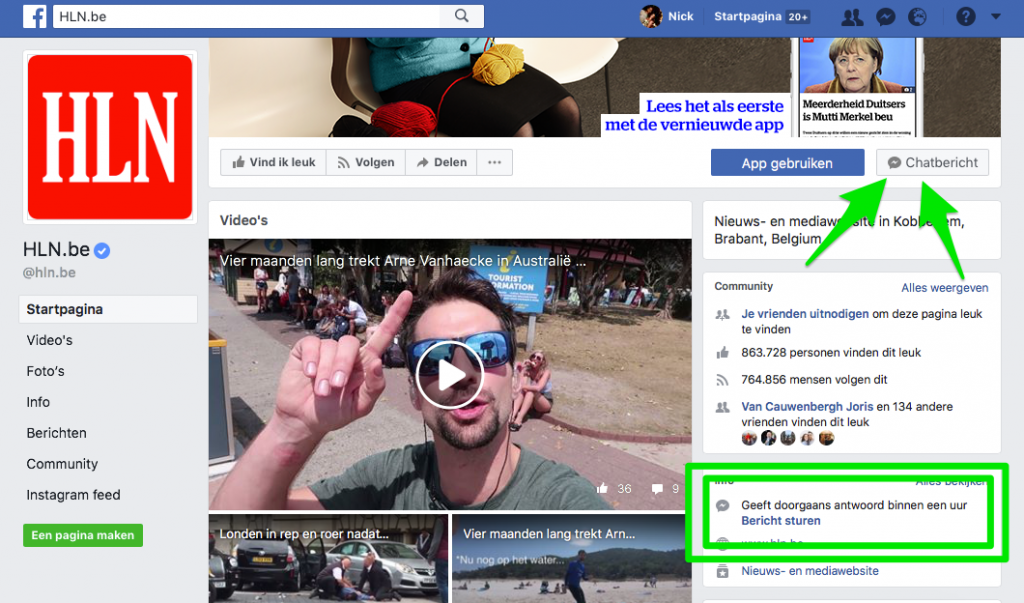Click the friends icon beside Van Cauwenbergh Joris

pyautogui.click(x=722, y=407)
